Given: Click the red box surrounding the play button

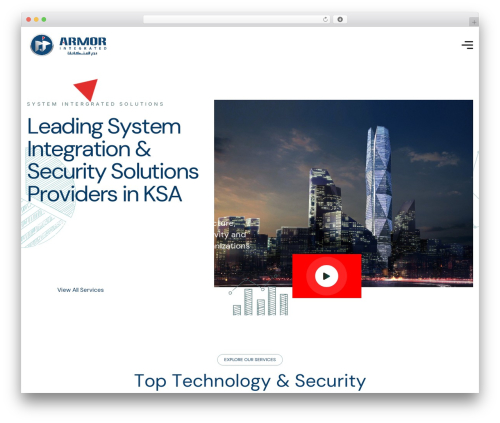Looking at the screenshot, I should coord(327,276).
